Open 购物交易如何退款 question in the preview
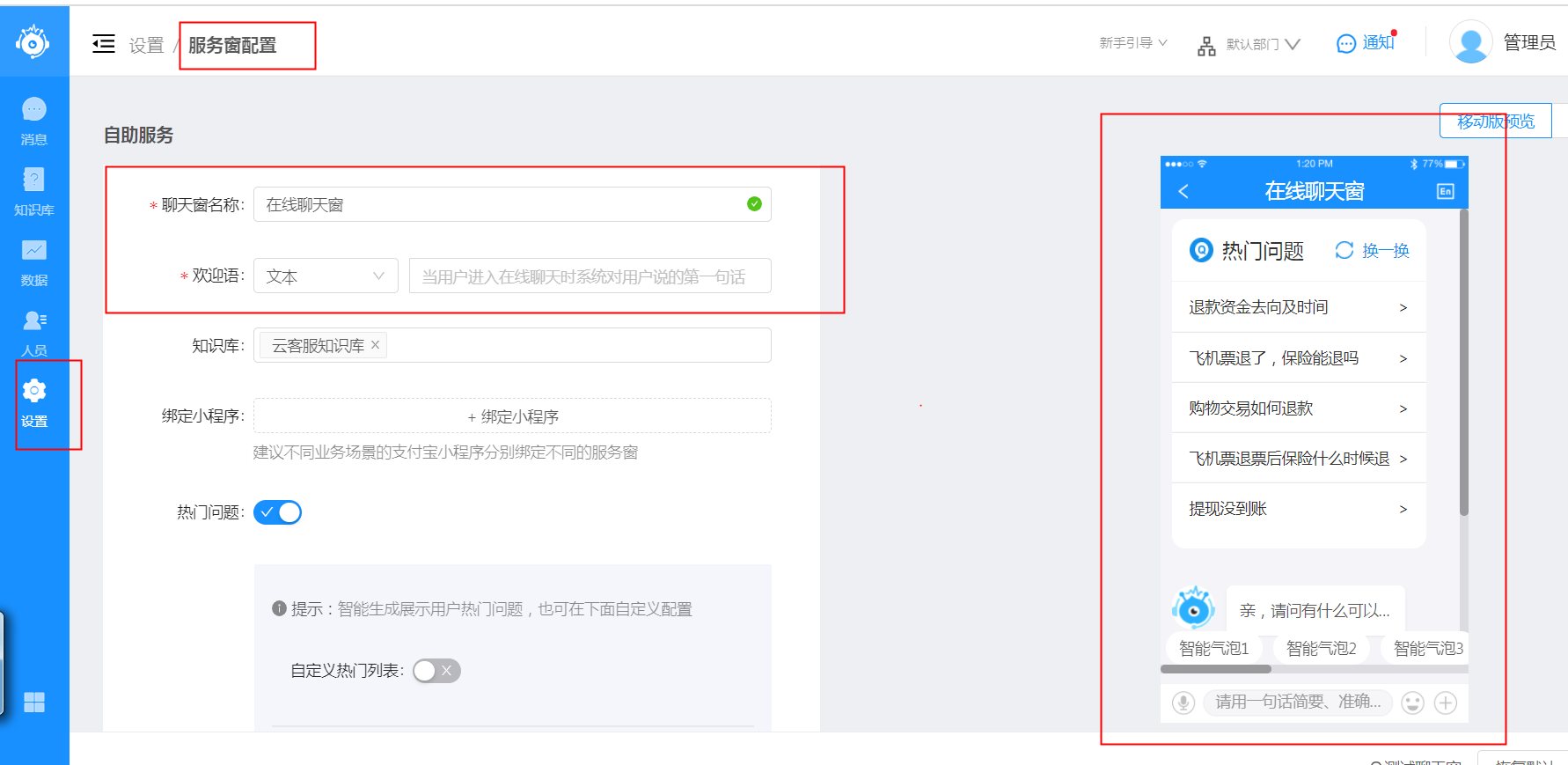The image size is (1568, 765). [1299, 408]
